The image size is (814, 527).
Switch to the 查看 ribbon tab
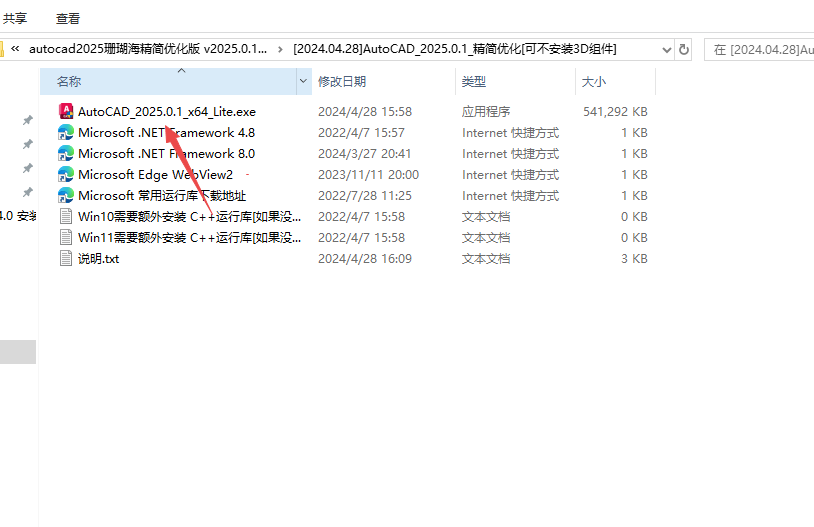point(68,18)
